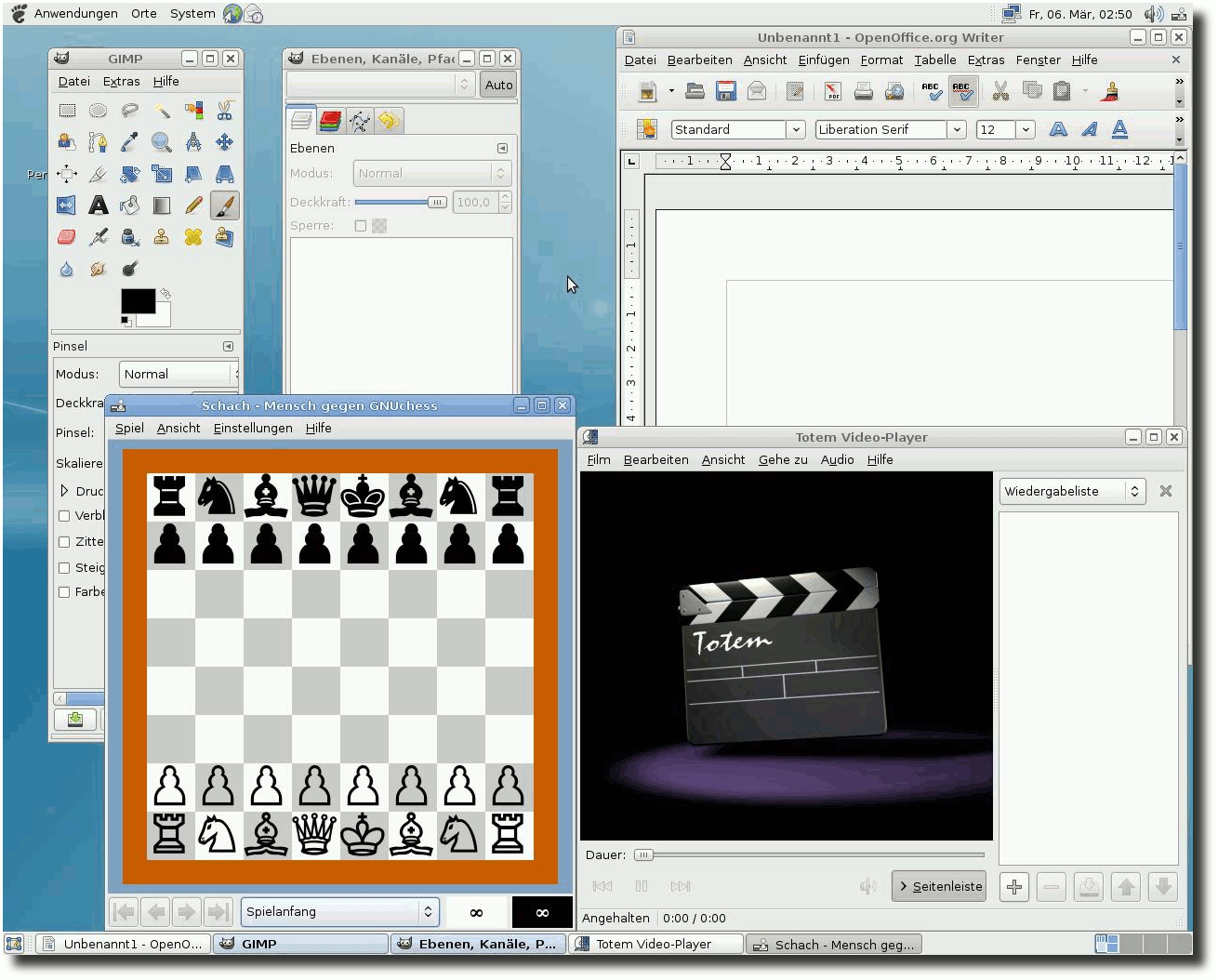This screenshot has width=1218, height=980.
Task: Click the black foreground color swatch in GIMP
Action: point(138,301)
